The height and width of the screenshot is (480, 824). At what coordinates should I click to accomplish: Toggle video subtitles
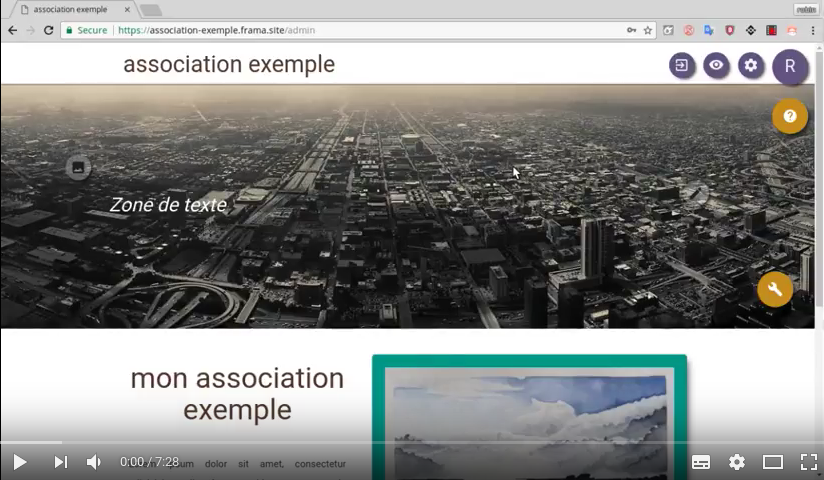click(701, 462)
